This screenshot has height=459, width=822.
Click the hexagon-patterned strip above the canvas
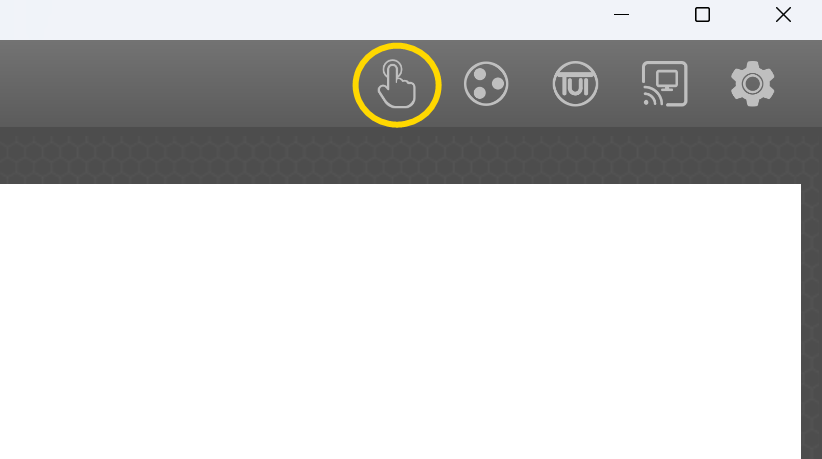(x=411, y=156)
